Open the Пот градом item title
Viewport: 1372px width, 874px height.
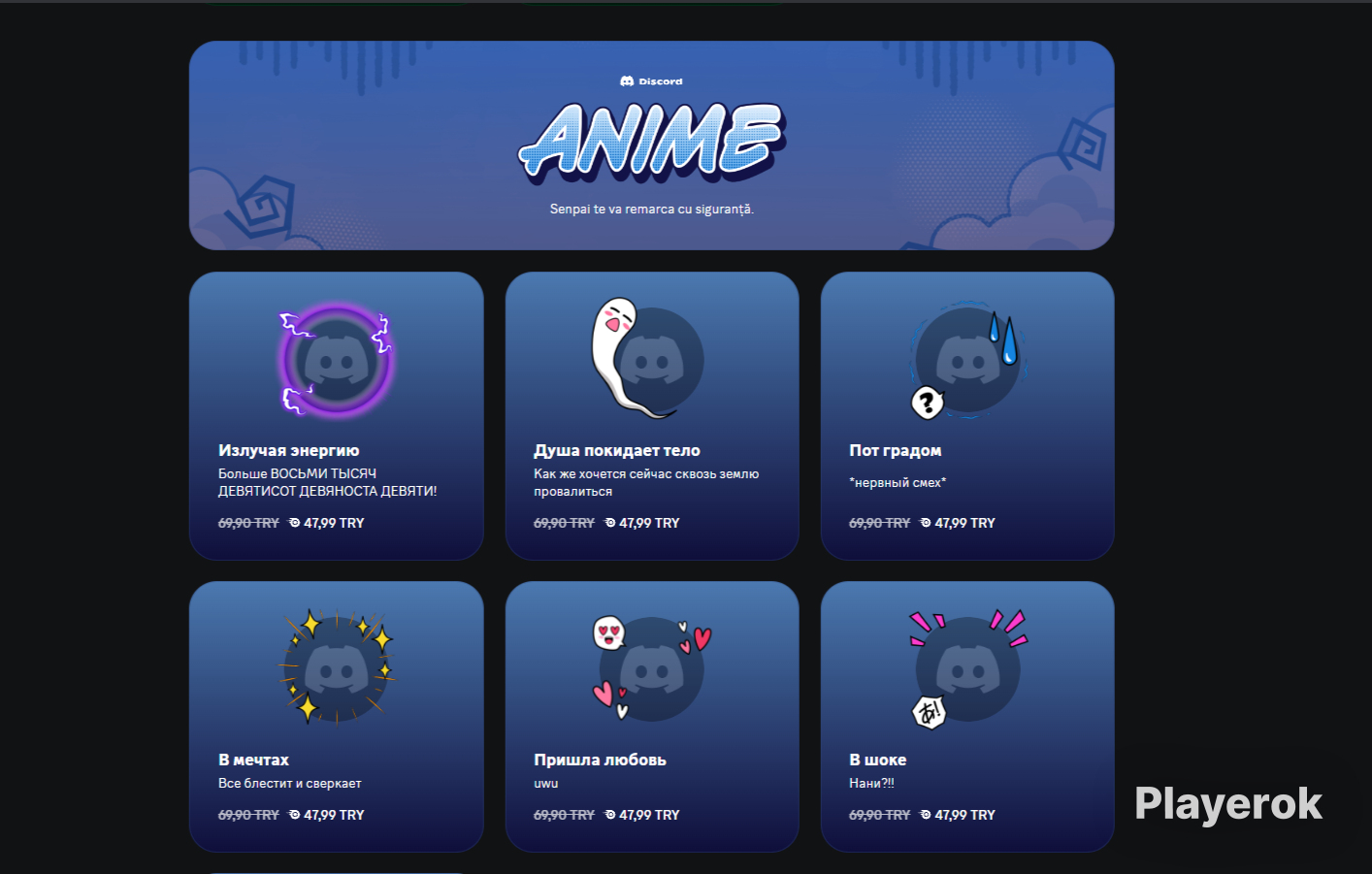[896, 450]
